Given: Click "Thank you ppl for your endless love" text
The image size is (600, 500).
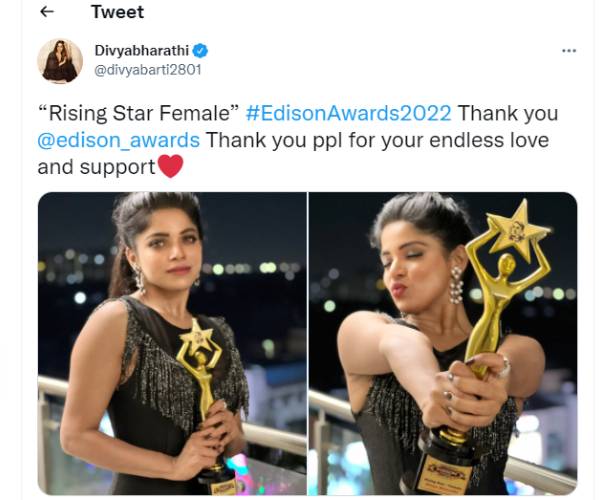Looking at the screenshot, I should pyautogui.click(x=378, y=139).
